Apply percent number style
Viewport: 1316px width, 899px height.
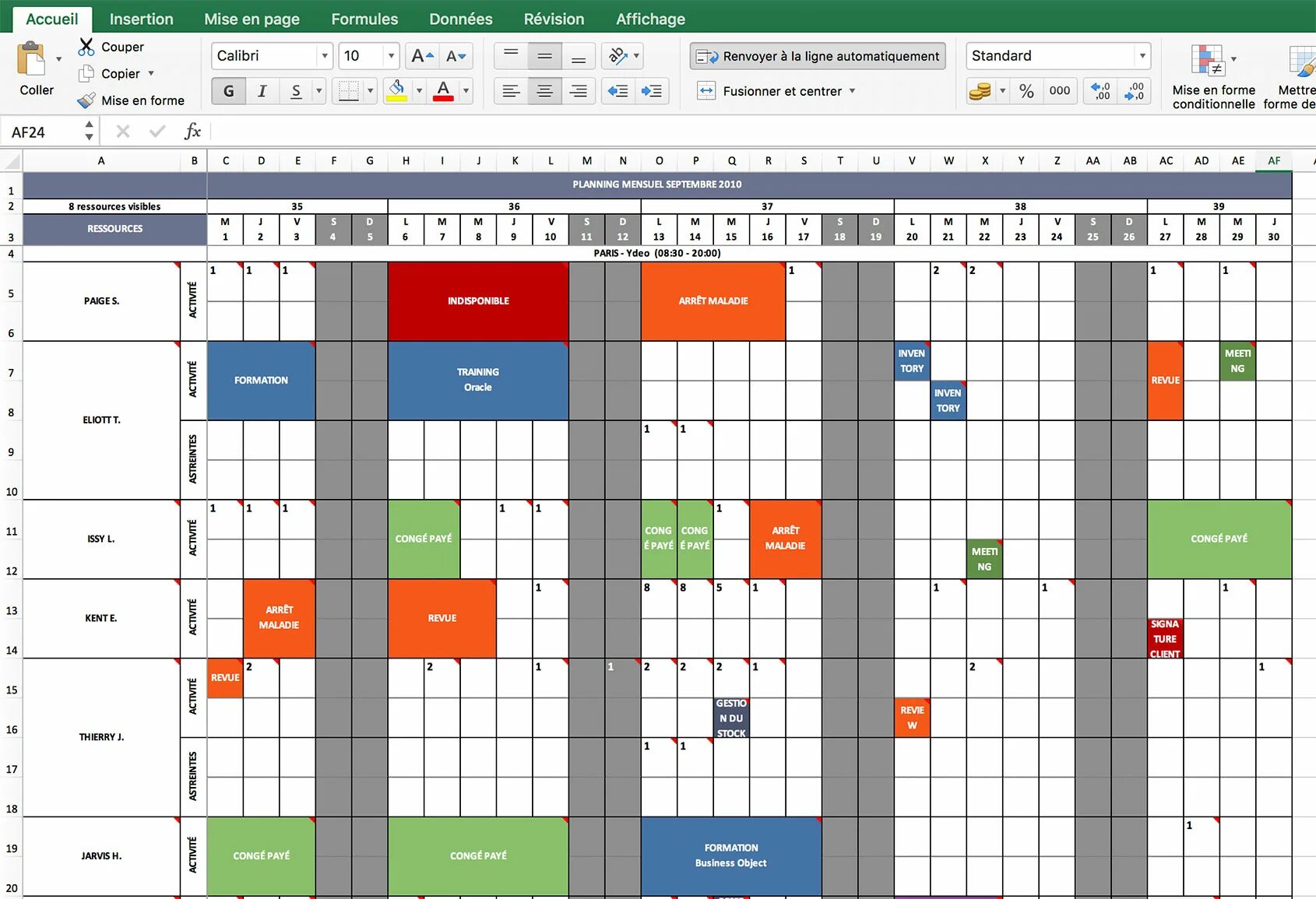point(1026,91)
